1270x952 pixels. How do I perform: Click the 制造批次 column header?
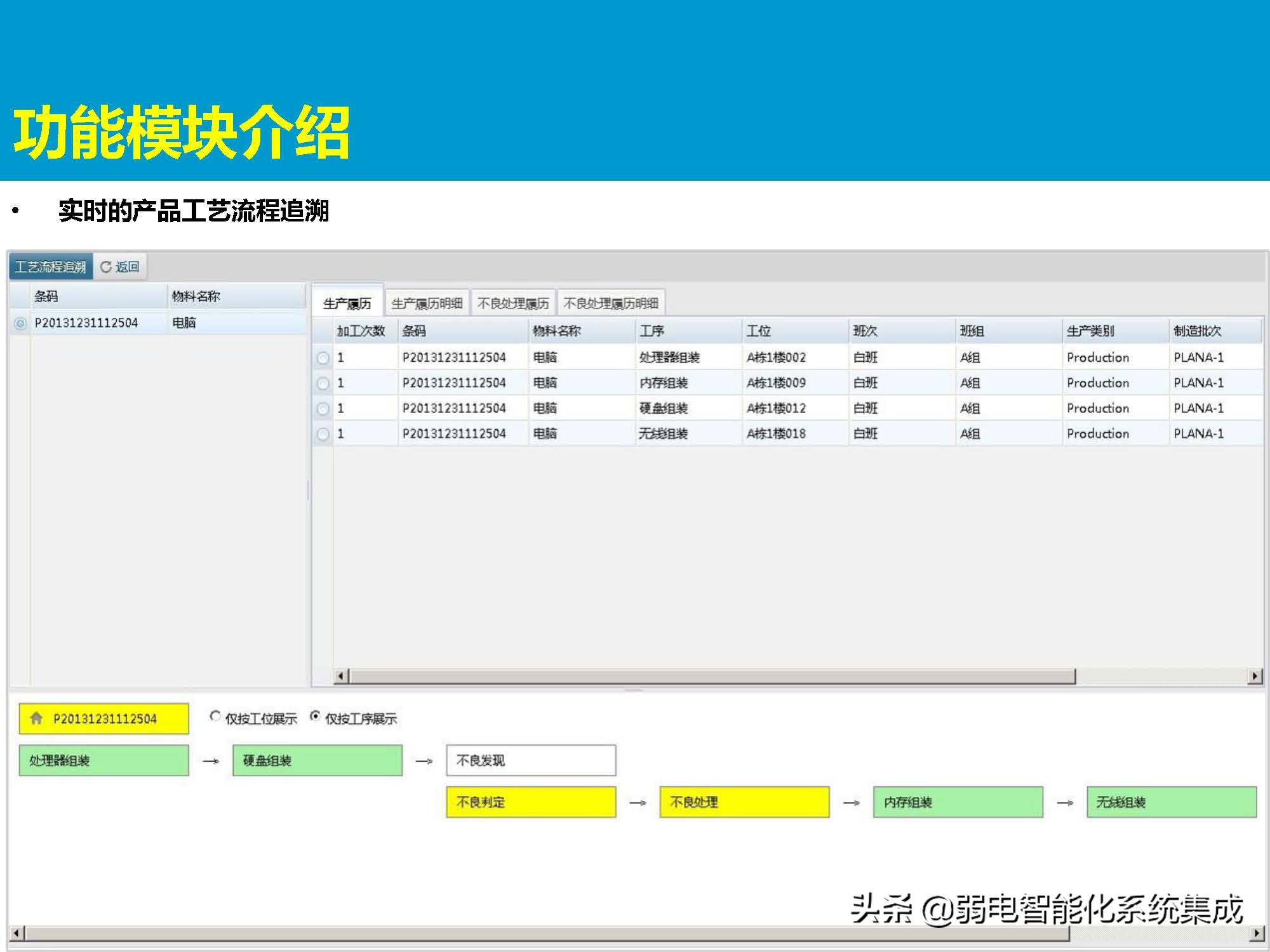click(x=1215, y=331)
